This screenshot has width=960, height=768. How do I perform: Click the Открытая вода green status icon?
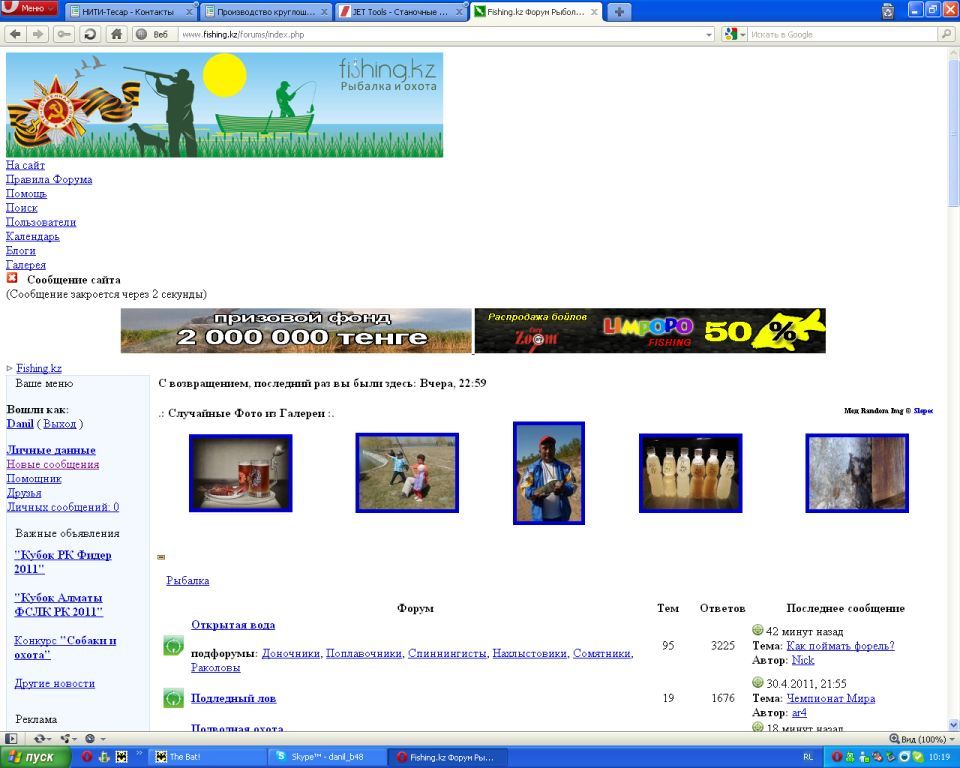pyautogui.click(x=173, y=646)
